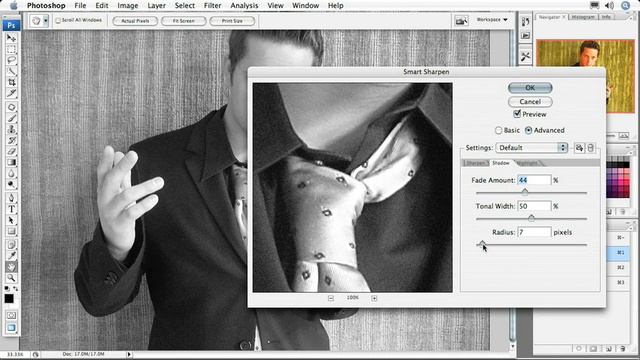640x360 pixels.
Task: Click the volume icon in the menu bar
Action: point(609,5)
